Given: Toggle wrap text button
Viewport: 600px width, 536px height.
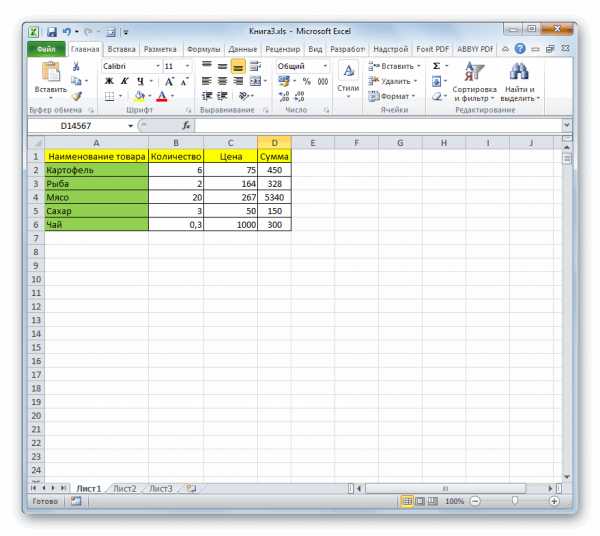Looking at the screenshot, I should click(x=255, y=66).
